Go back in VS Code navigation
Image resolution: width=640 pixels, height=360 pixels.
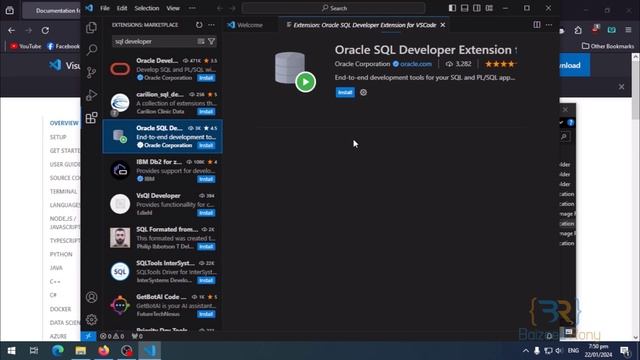[220, 8]
